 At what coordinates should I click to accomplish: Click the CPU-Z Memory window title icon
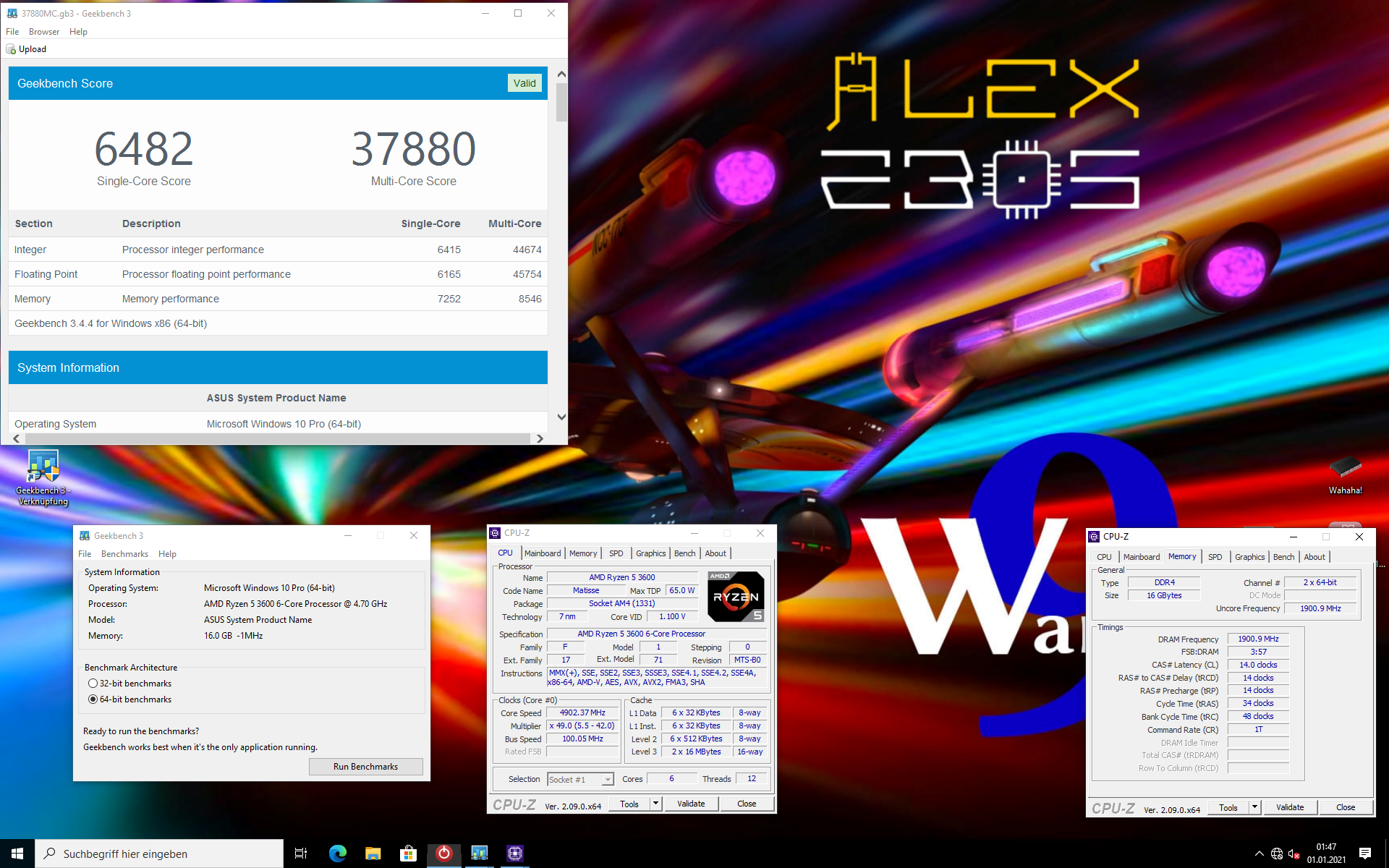click(x=1094, y=537)
